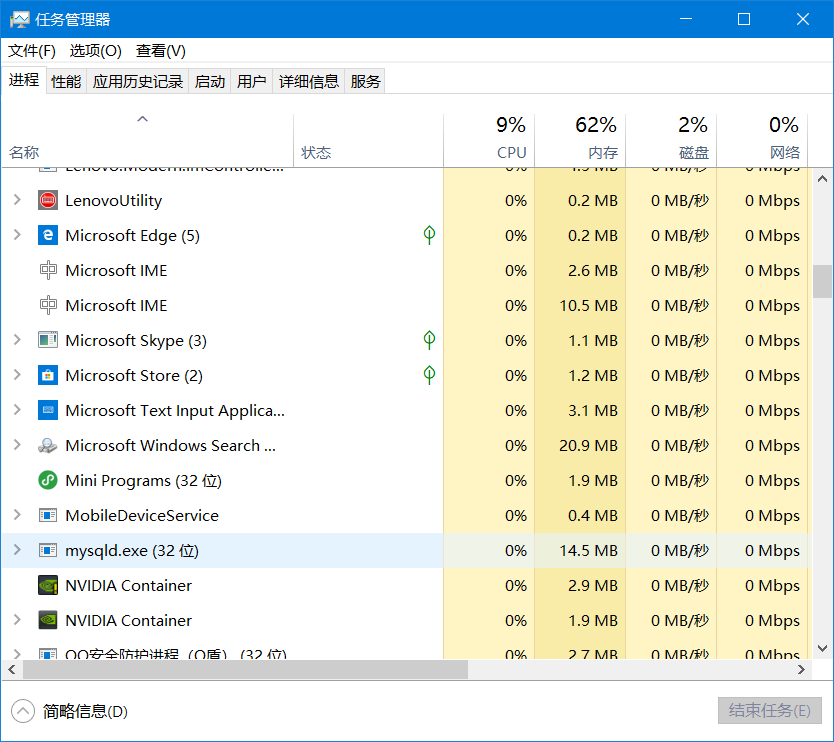This screenshot has height=742, width=834.
Task: Expand the mysqld.exe (32 位) group
Action: (x=17, y=550)
